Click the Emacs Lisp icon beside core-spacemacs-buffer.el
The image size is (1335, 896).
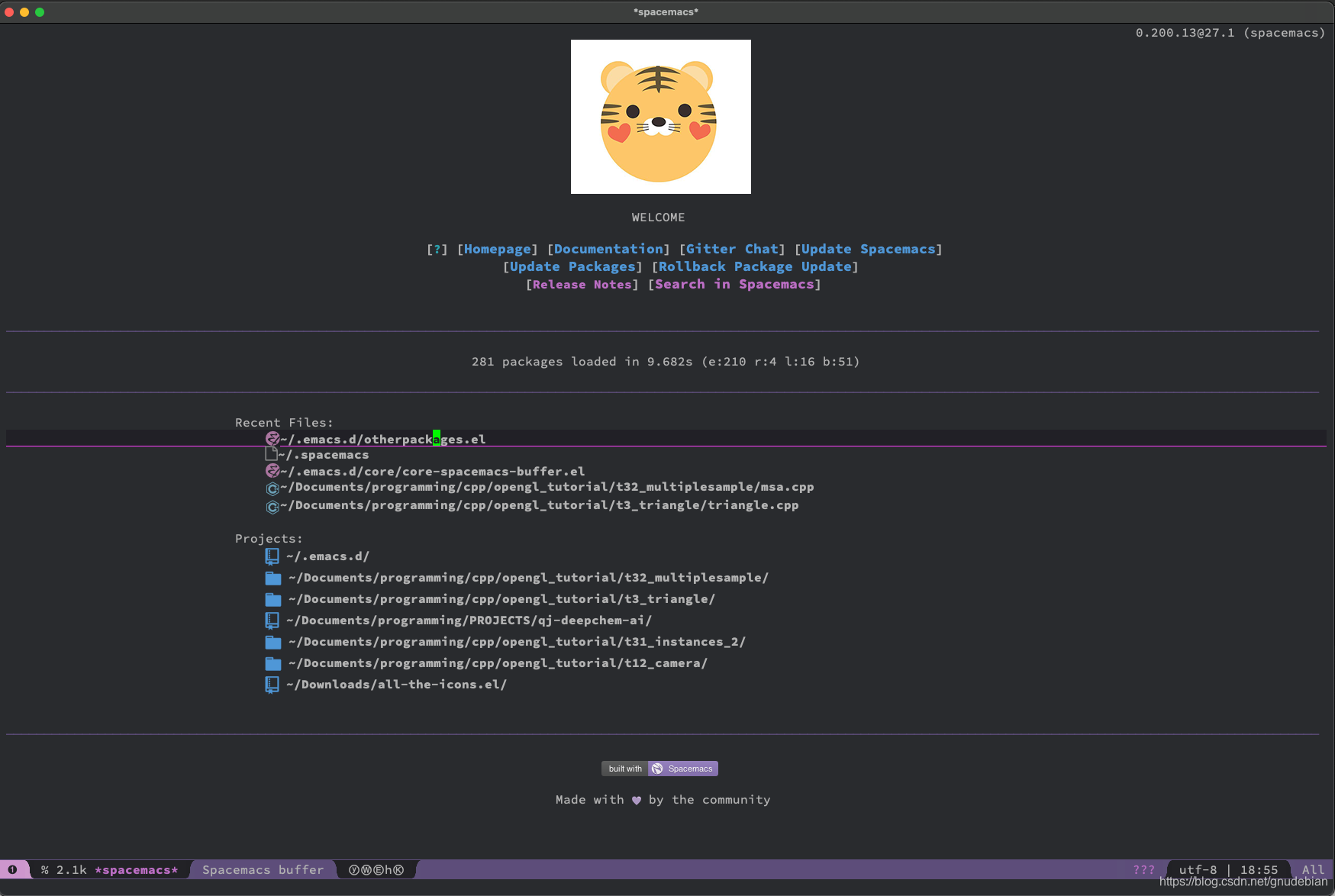272,471
